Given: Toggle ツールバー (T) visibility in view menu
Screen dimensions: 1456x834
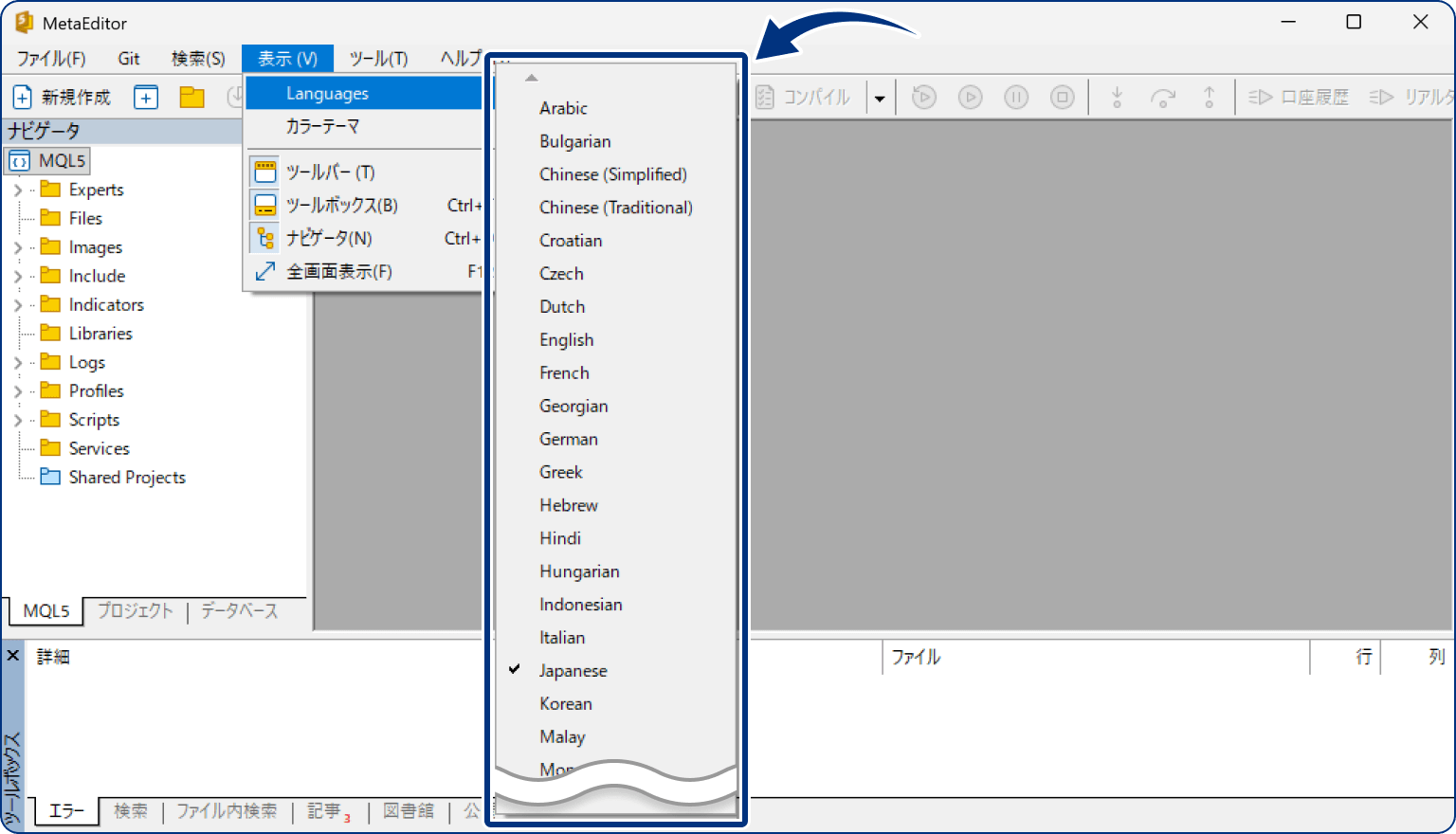Looking at the screenshot, I should (331, 172).
